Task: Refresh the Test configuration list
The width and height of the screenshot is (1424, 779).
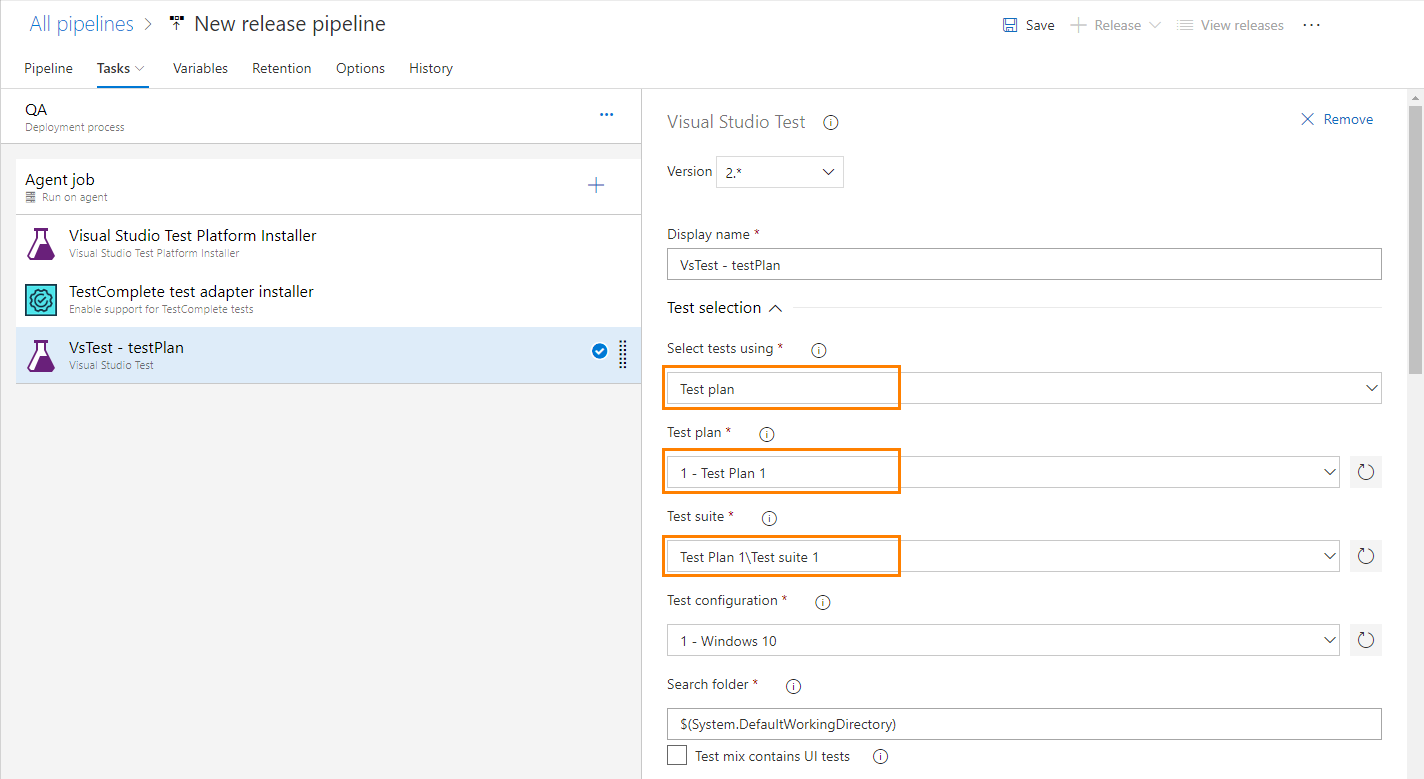Action: [x=1366, y=640]
